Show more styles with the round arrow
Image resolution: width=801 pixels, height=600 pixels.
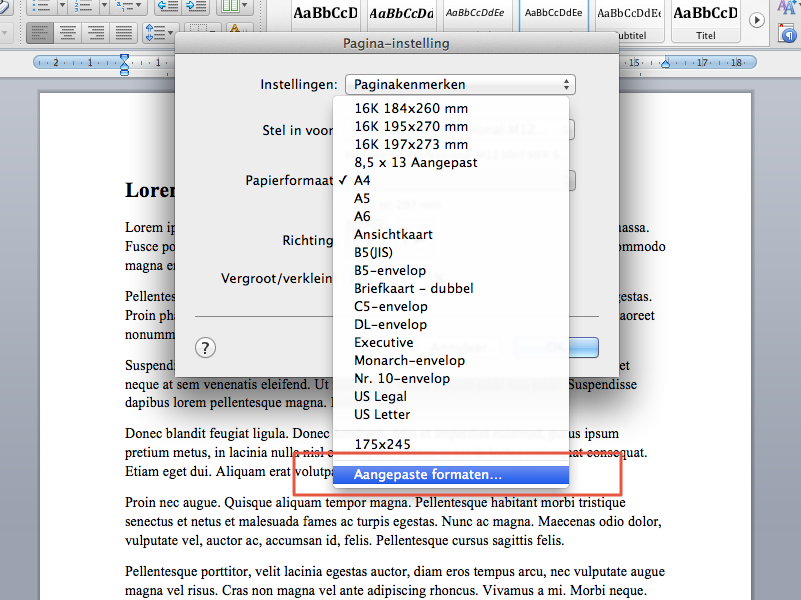coord(757,20)
